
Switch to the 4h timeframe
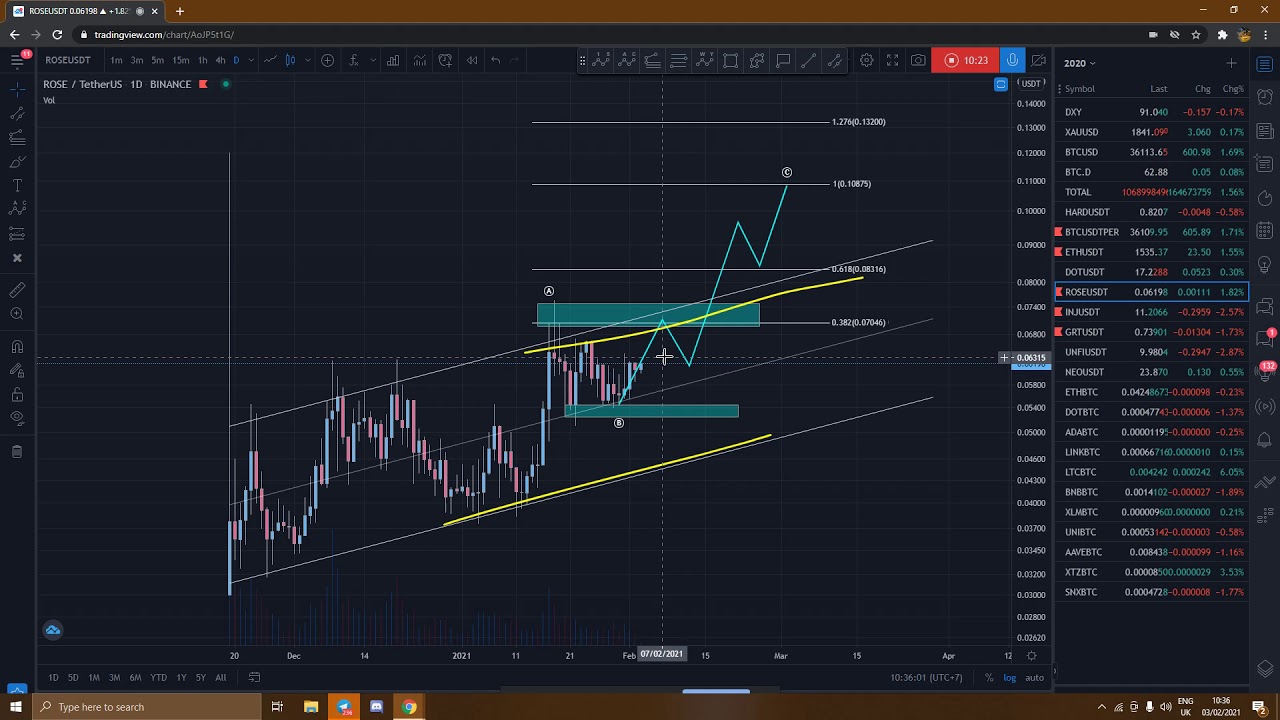(220, 60)
